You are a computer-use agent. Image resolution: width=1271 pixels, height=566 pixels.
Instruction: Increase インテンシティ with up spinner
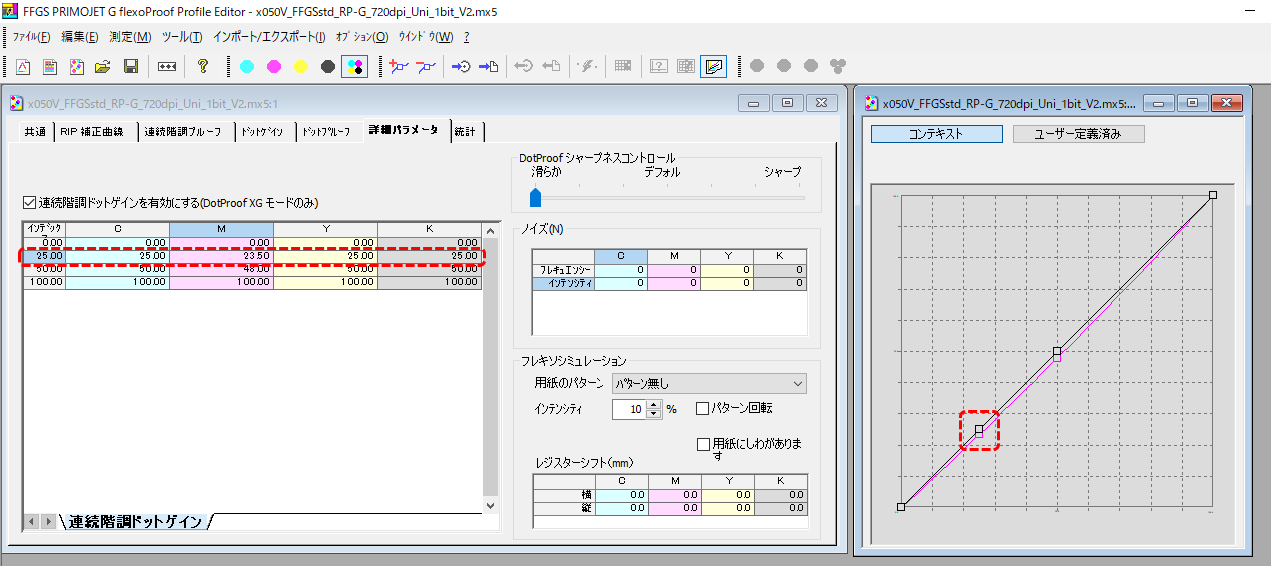tap(654, 404)
